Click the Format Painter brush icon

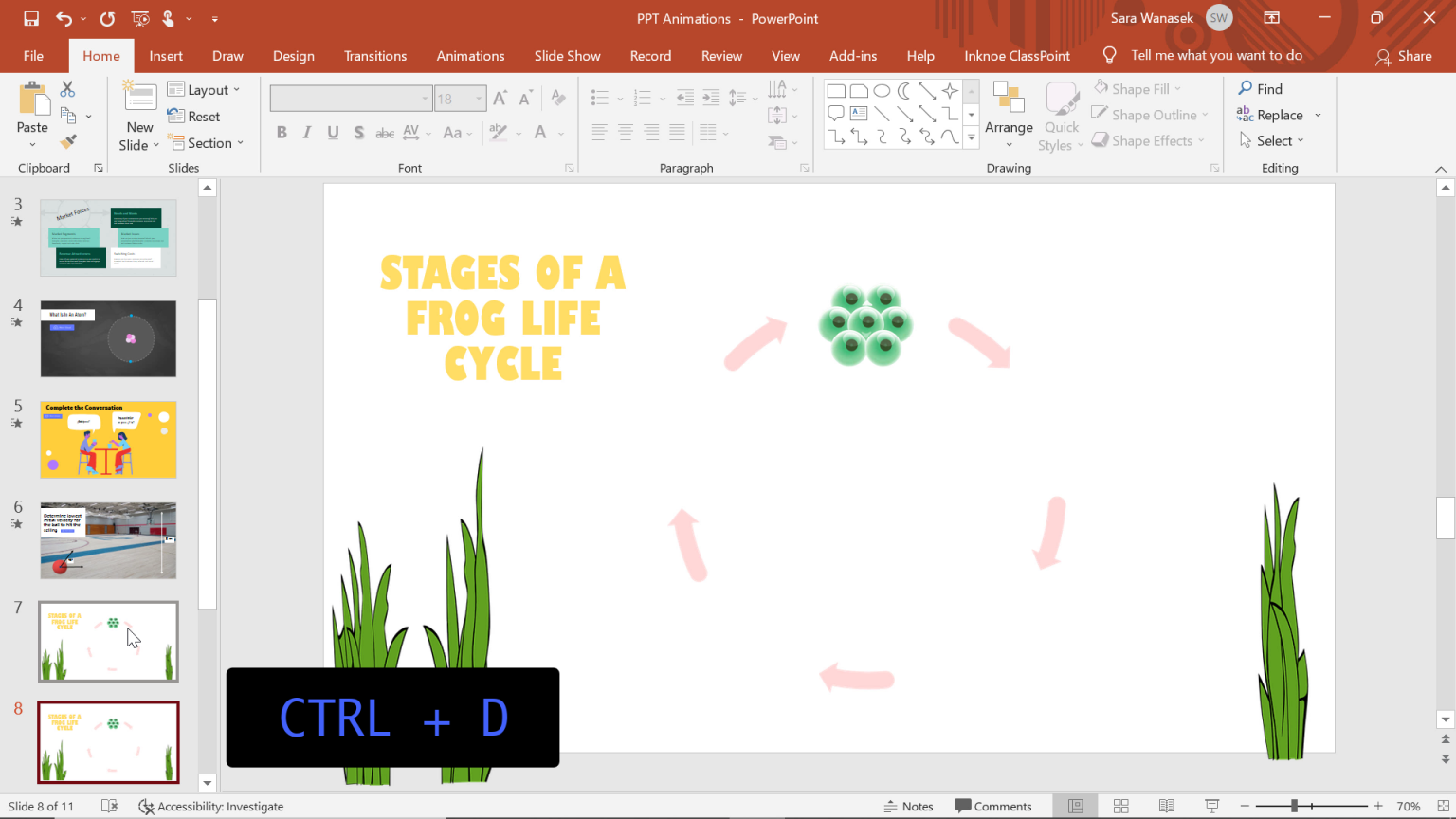point(67,142)
